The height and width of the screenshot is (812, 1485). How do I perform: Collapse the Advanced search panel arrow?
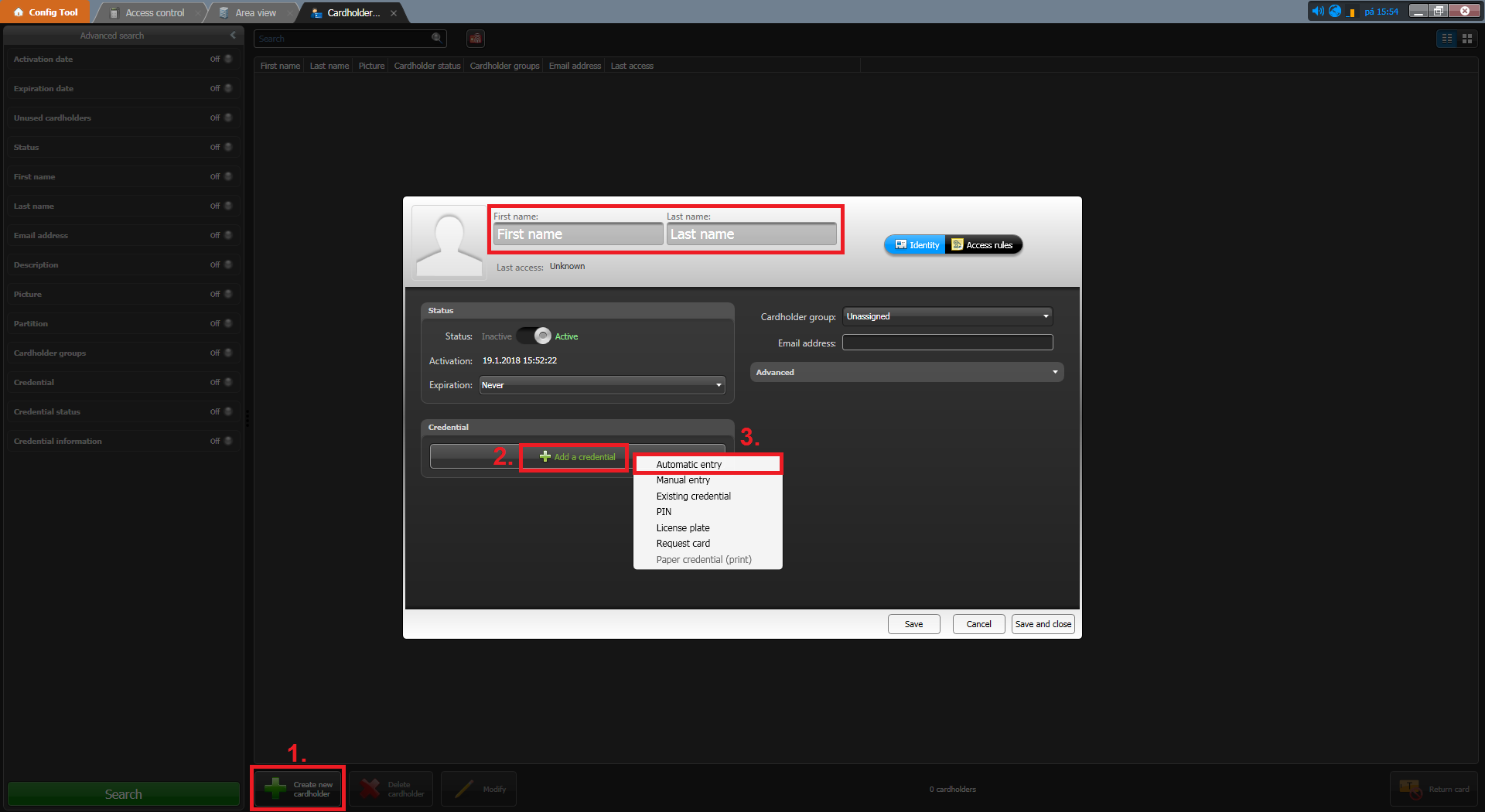[x=233, y=36]
